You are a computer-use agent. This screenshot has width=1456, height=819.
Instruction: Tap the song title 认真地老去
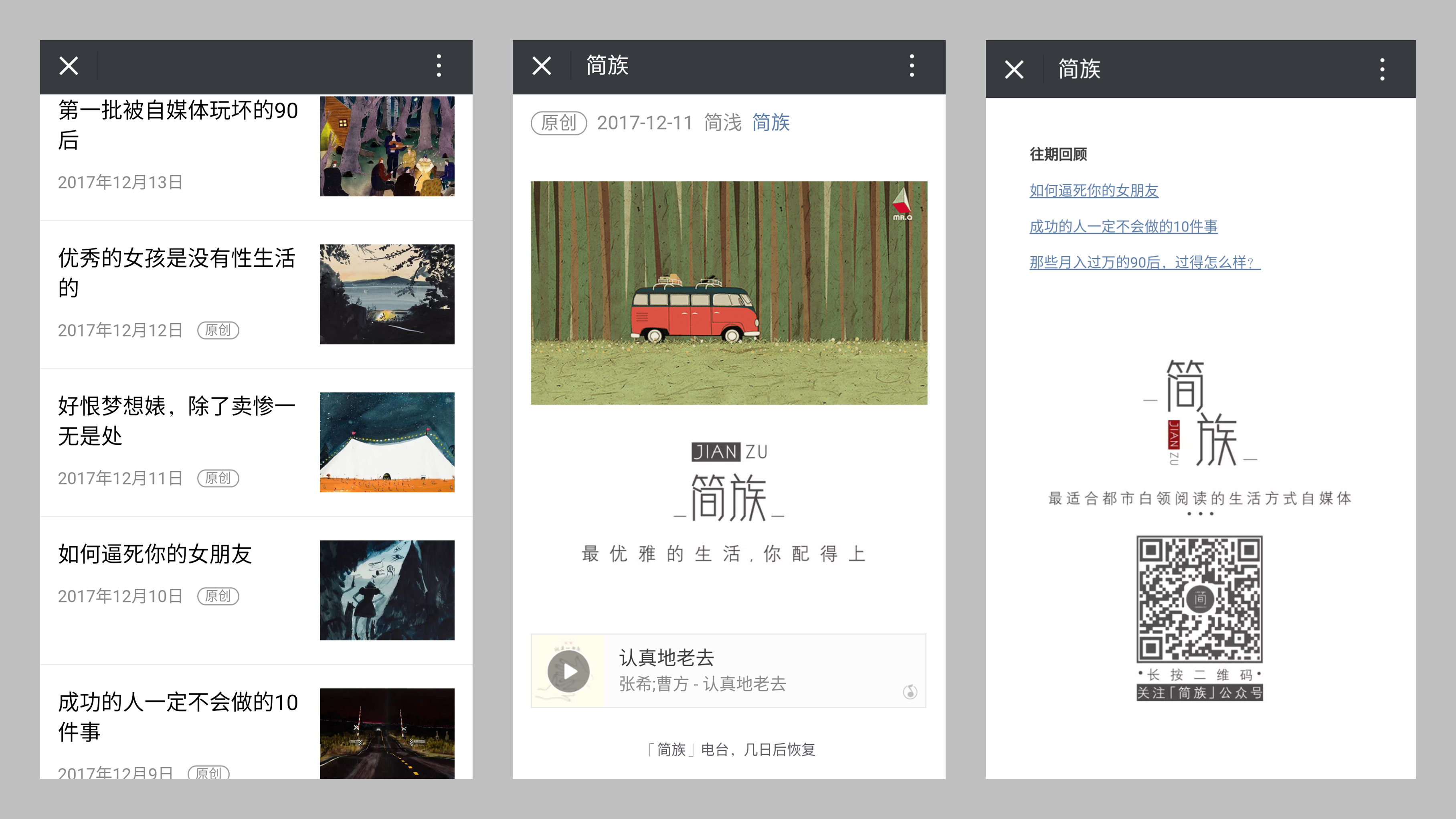click(x=667, y=657)
